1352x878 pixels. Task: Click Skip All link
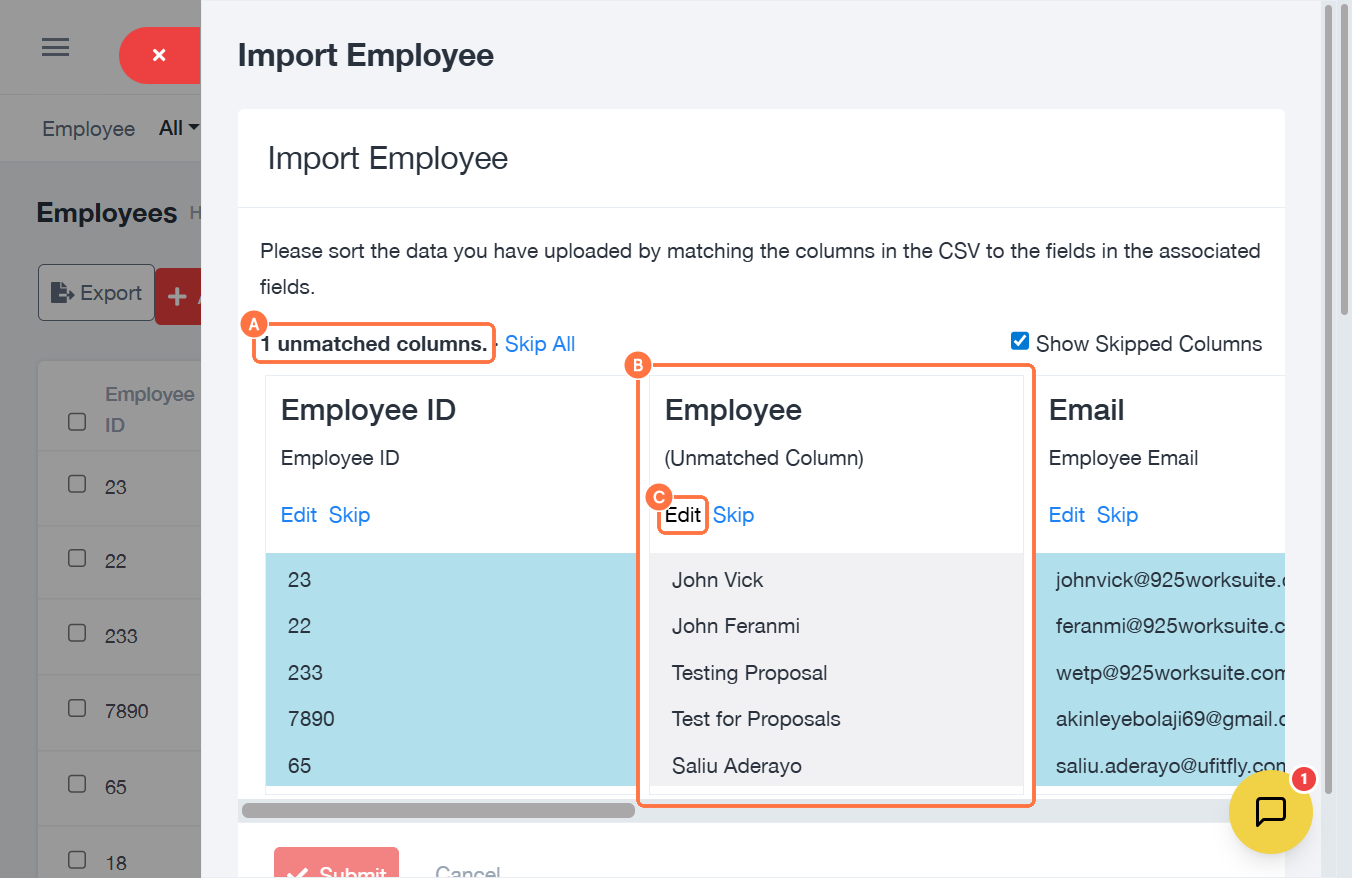coord(540,344)
